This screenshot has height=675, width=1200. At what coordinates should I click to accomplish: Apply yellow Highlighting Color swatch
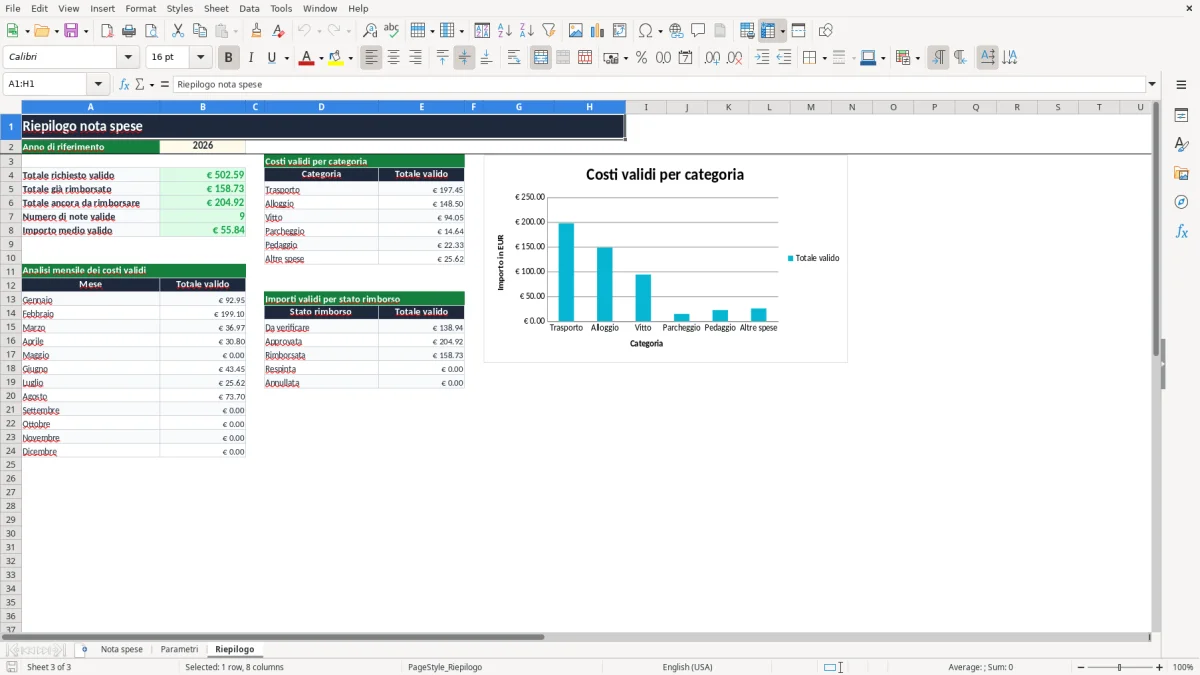point(336,58)
